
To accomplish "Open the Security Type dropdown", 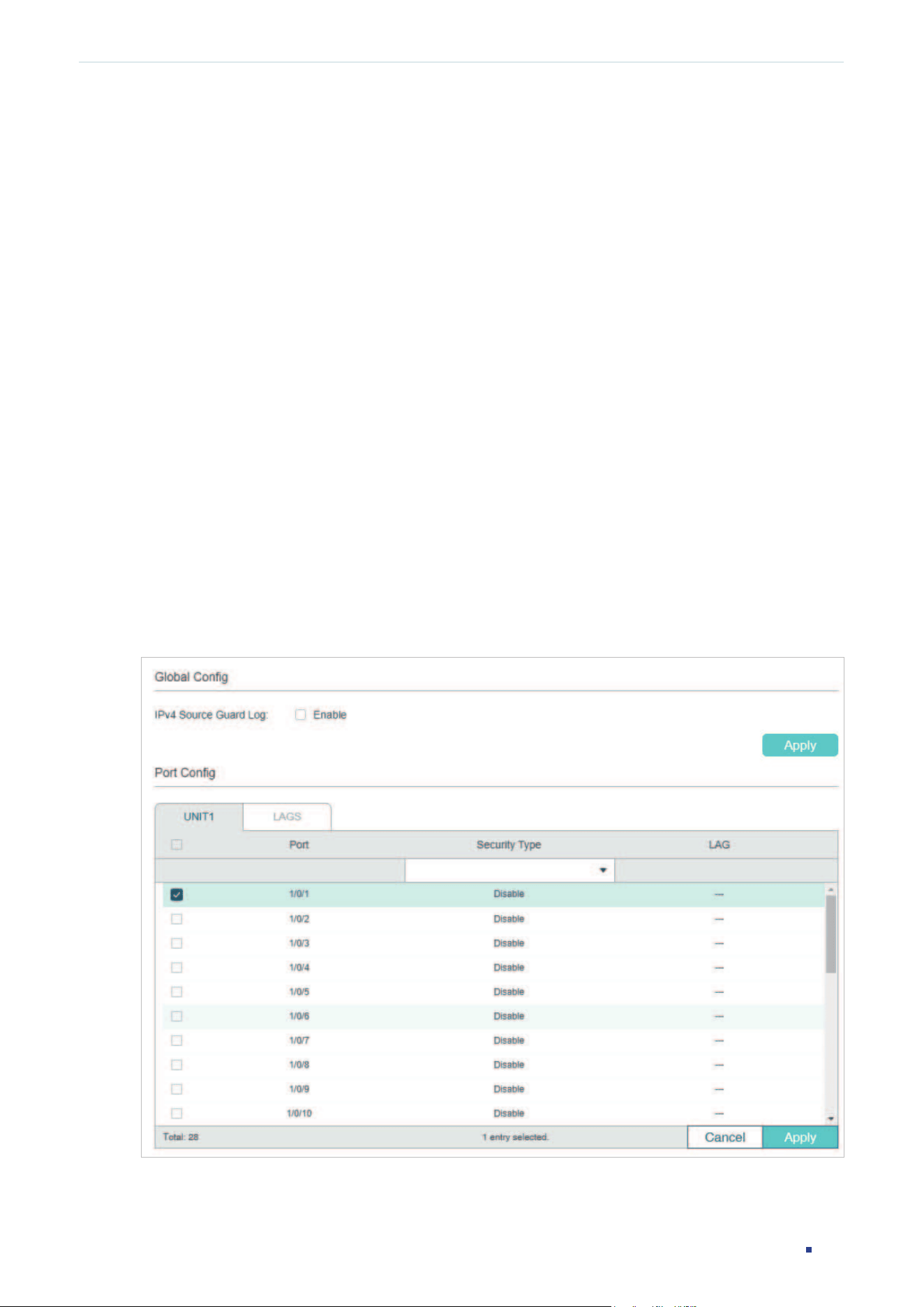I will pos(509,871).
